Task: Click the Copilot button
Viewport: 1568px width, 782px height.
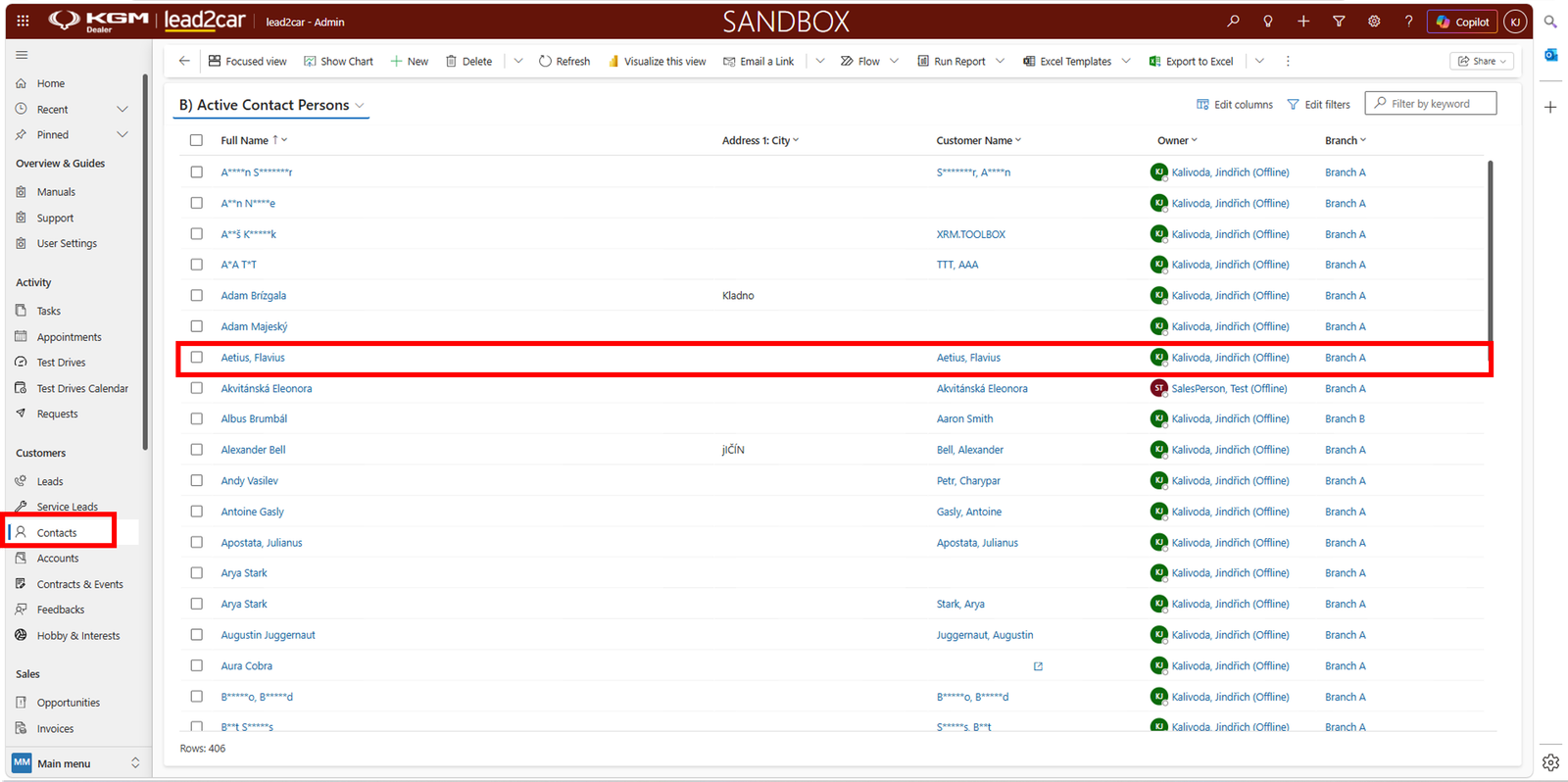Action: (x=1462, y=22)
